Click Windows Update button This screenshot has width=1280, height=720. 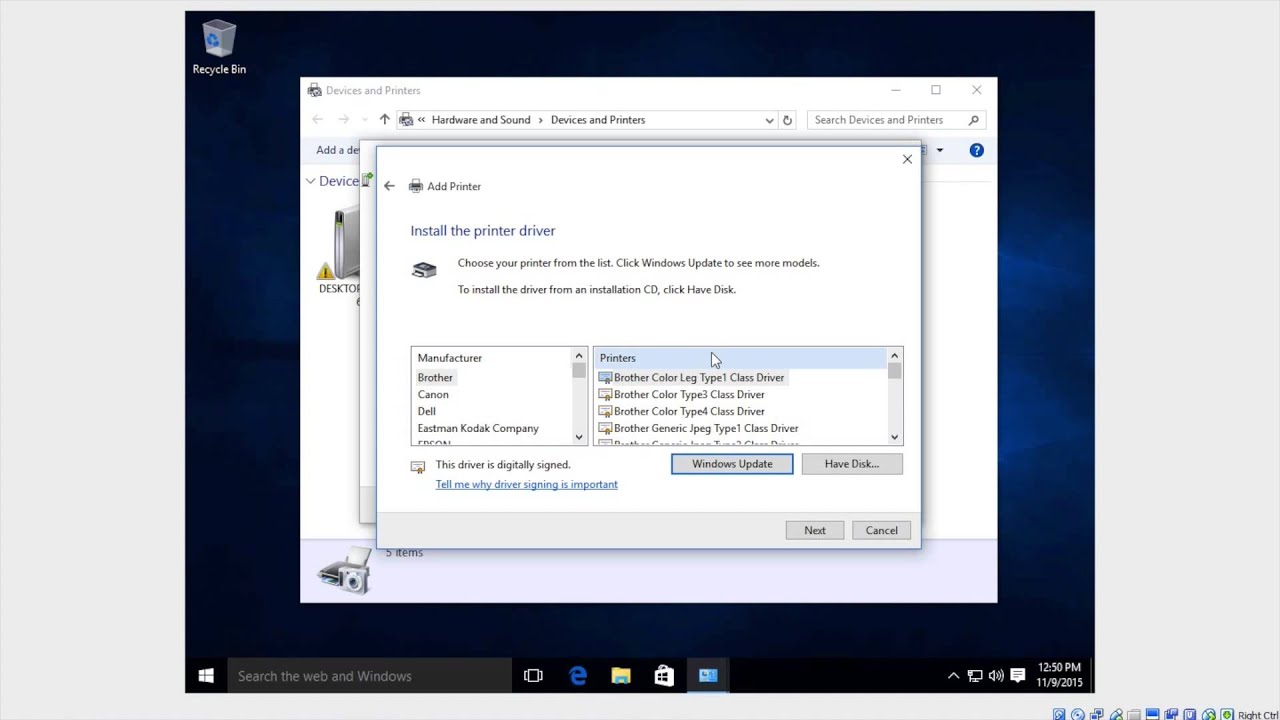click(x=732, y=464)
